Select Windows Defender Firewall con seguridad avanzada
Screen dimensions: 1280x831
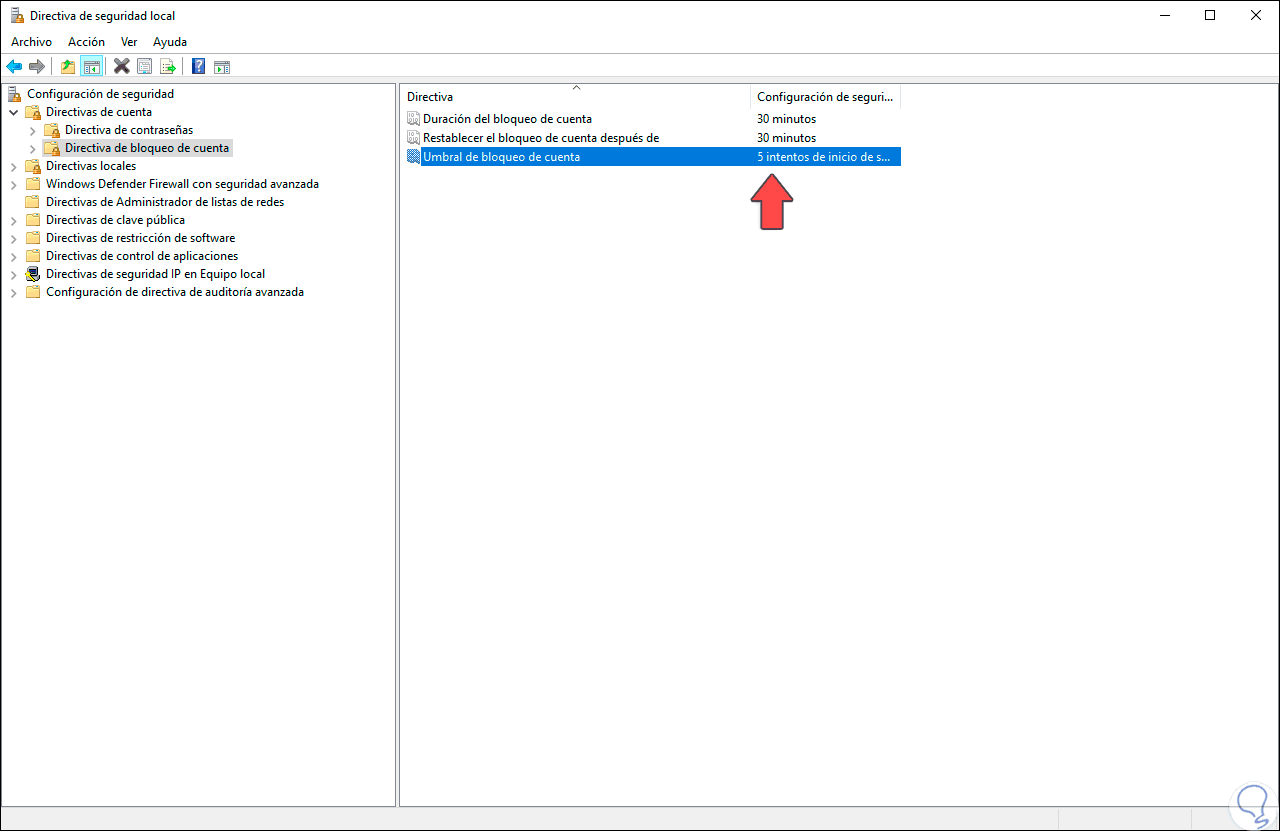point(182,183)
